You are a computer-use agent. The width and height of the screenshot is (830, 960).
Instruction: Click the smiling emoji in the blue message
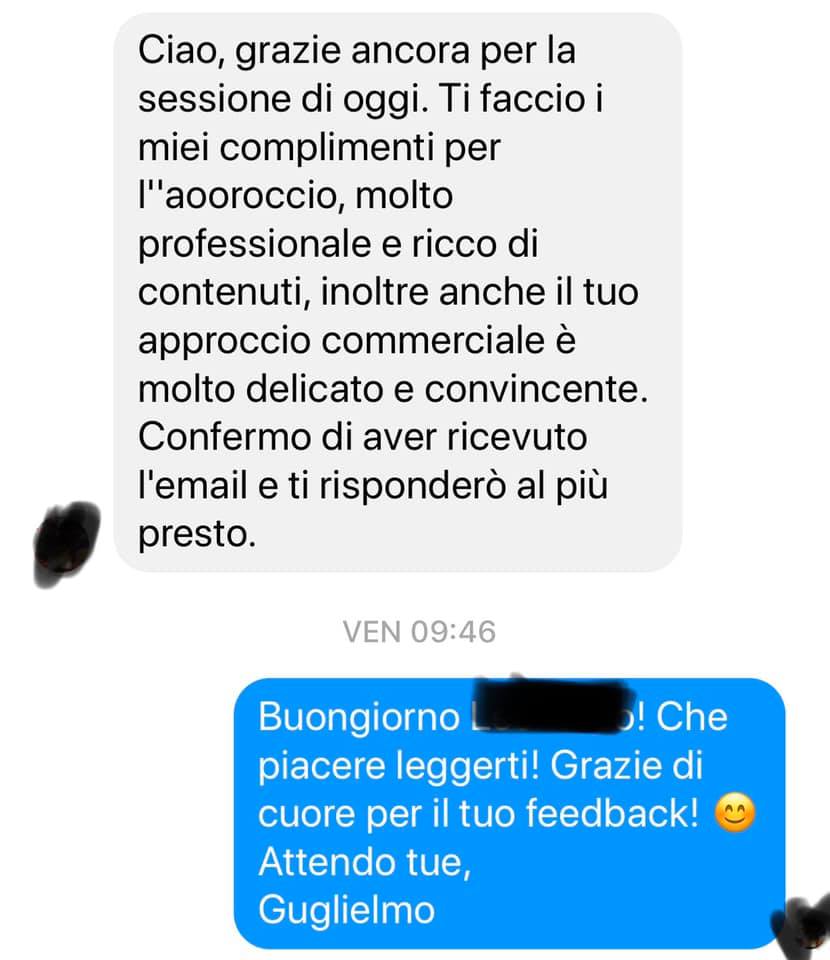[x=735, y=812]
